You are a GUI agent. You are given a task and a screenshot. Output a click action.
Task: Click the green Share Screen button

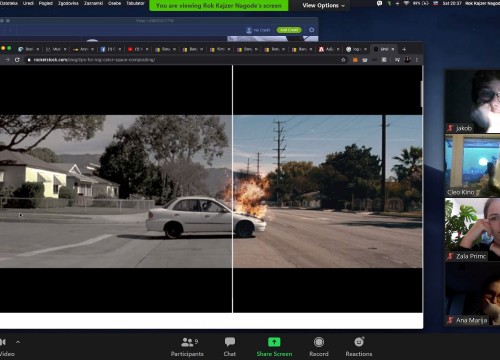coord(274,347)
